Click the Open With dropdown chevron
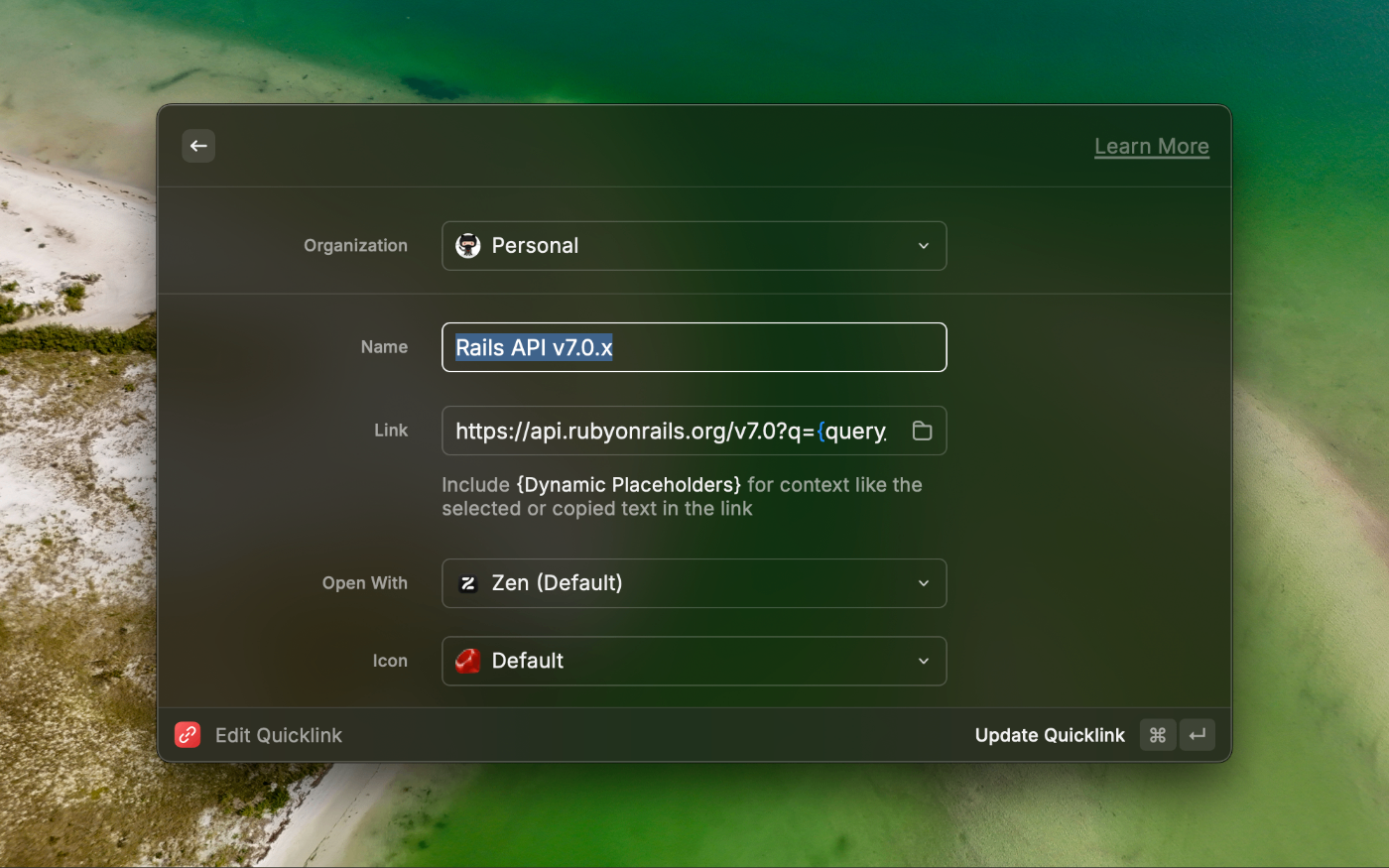This screenshot has height=868, width=1389. [924, 583]
